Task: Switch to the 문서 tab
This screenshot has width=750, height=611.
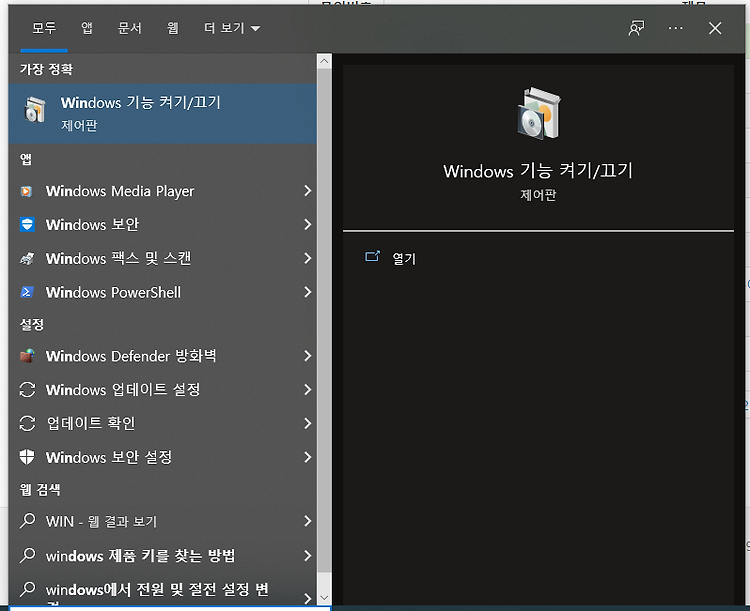Action: 130,28
